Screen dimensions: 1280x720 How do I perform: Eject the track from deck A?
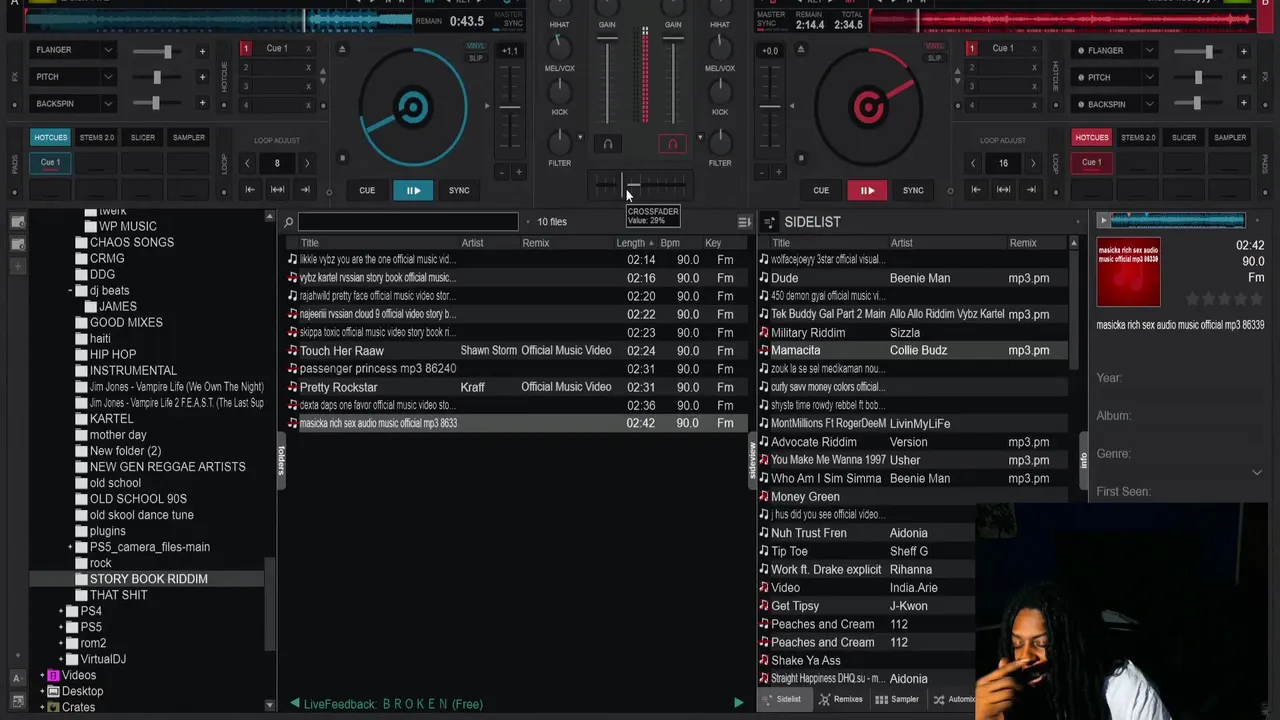pyautogui.click(x=342, y=49)
